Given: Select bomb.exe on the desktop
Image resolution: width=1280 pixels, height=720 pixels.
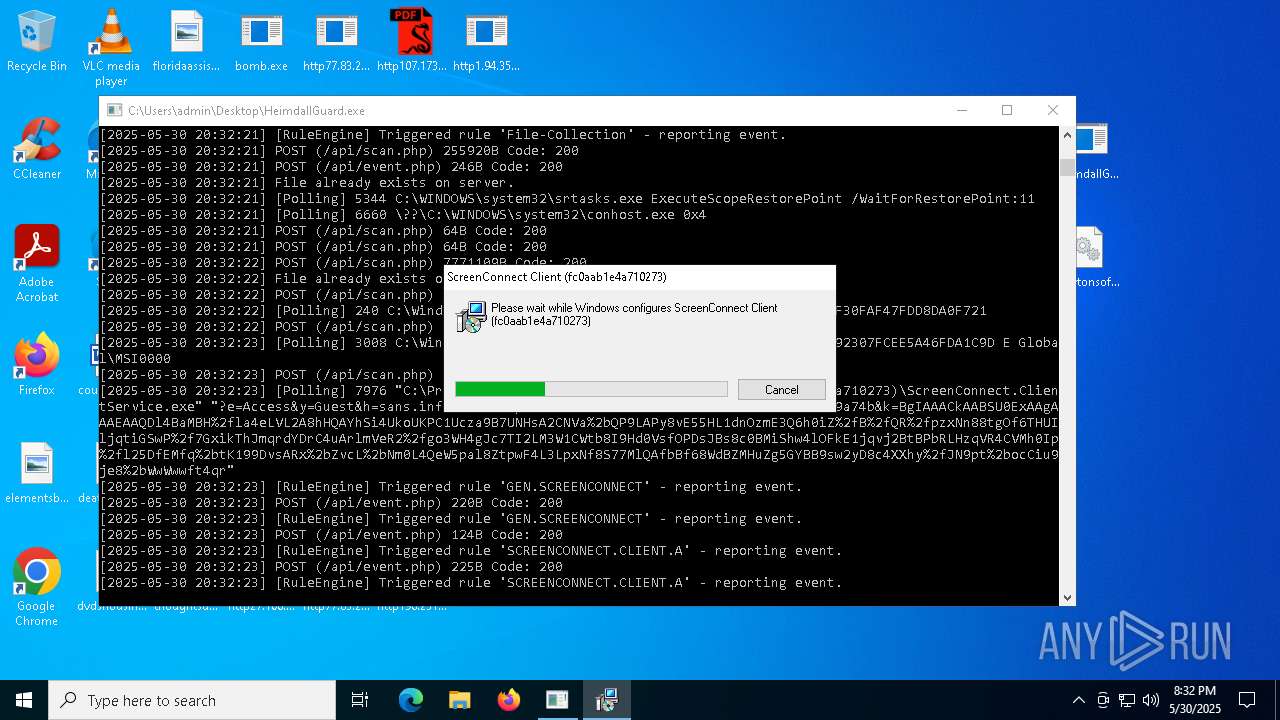Looking at the screenshot, I should pos(261,41).
